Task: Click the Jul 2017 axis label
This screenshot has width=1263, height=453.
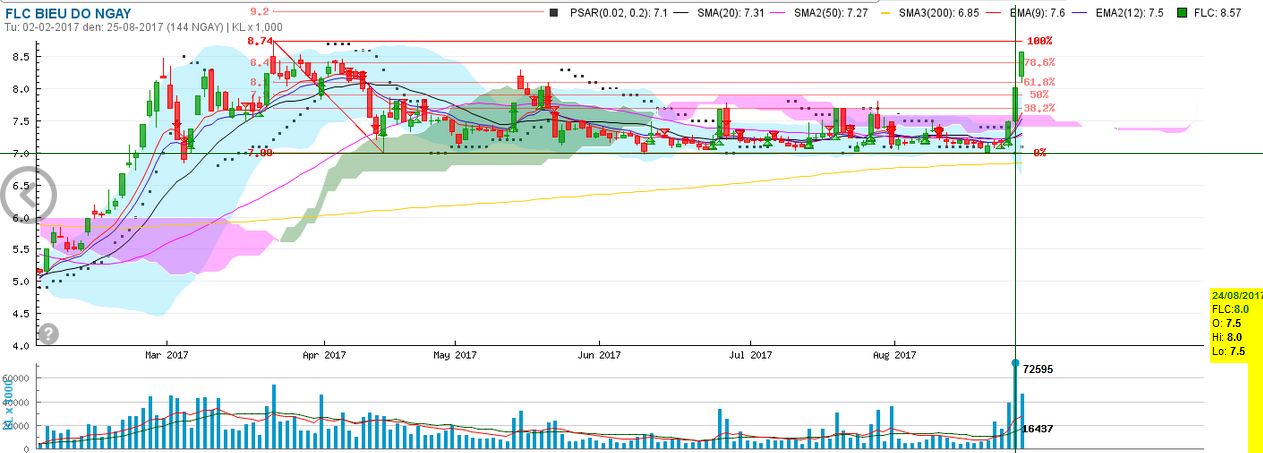Action: 749,354
